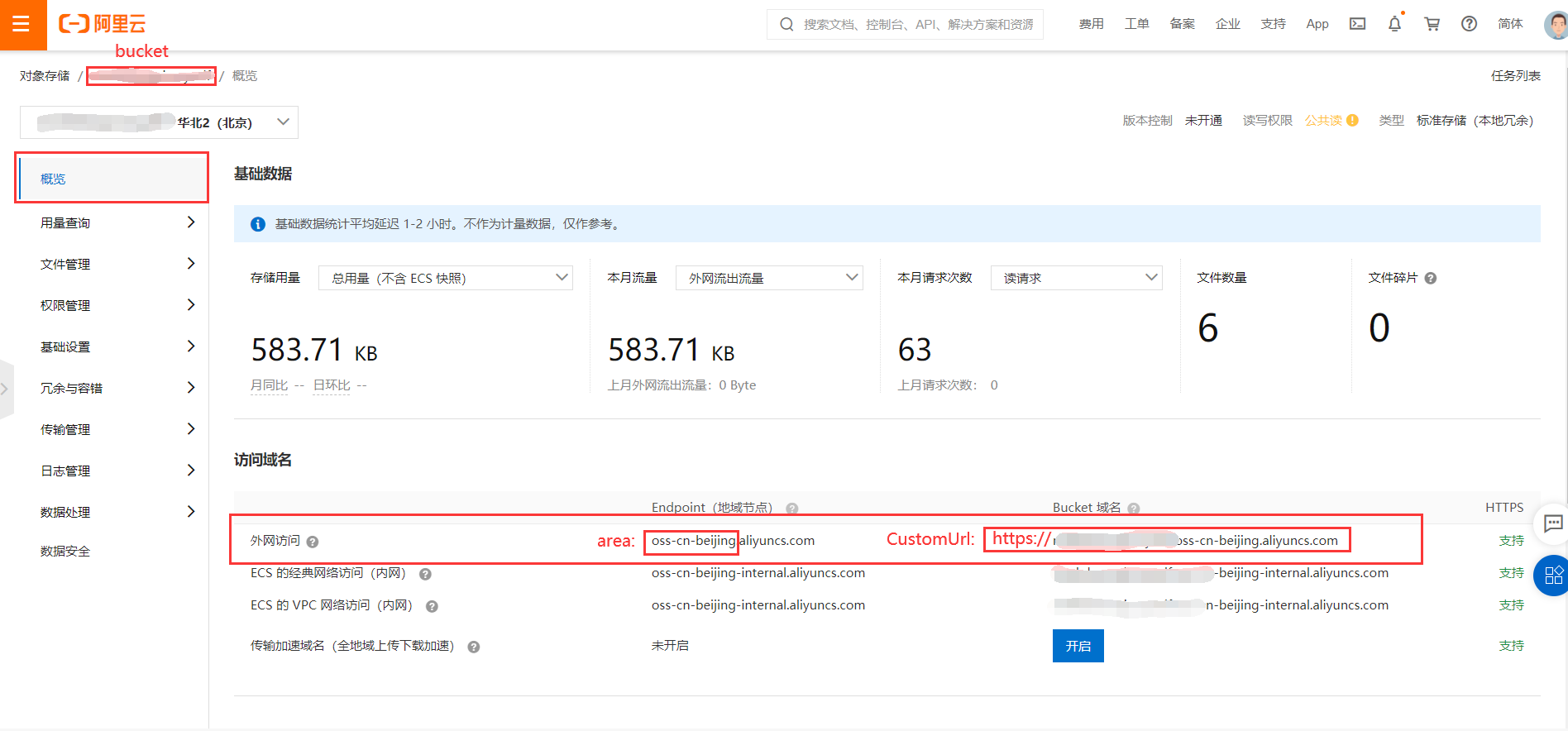Click 支持 link in 传输加速域名 row

click(x=1511, y=646)
